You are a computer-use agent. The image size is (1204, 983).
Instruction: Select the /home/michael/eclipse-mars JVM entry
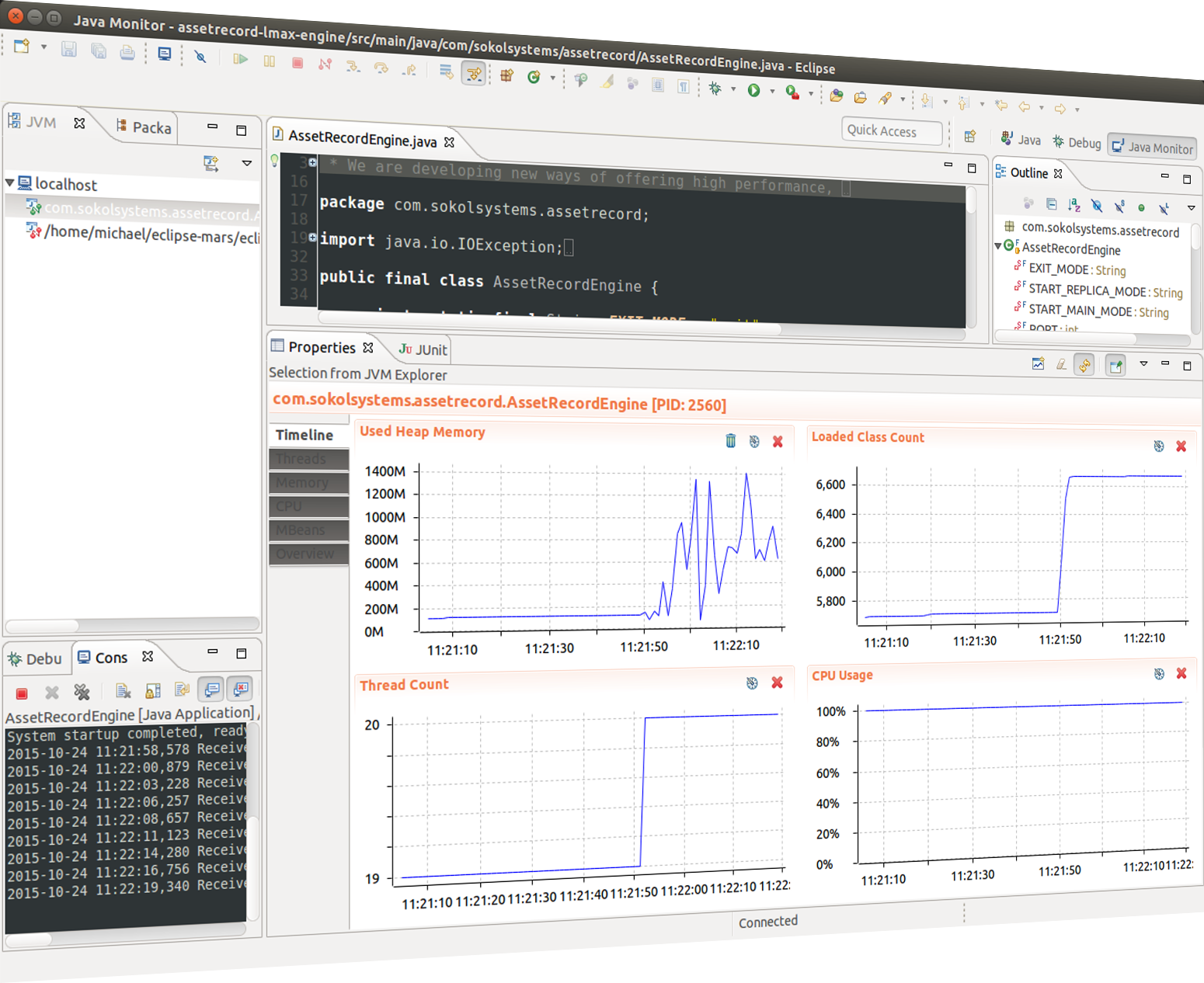click(x=142, y=233)
